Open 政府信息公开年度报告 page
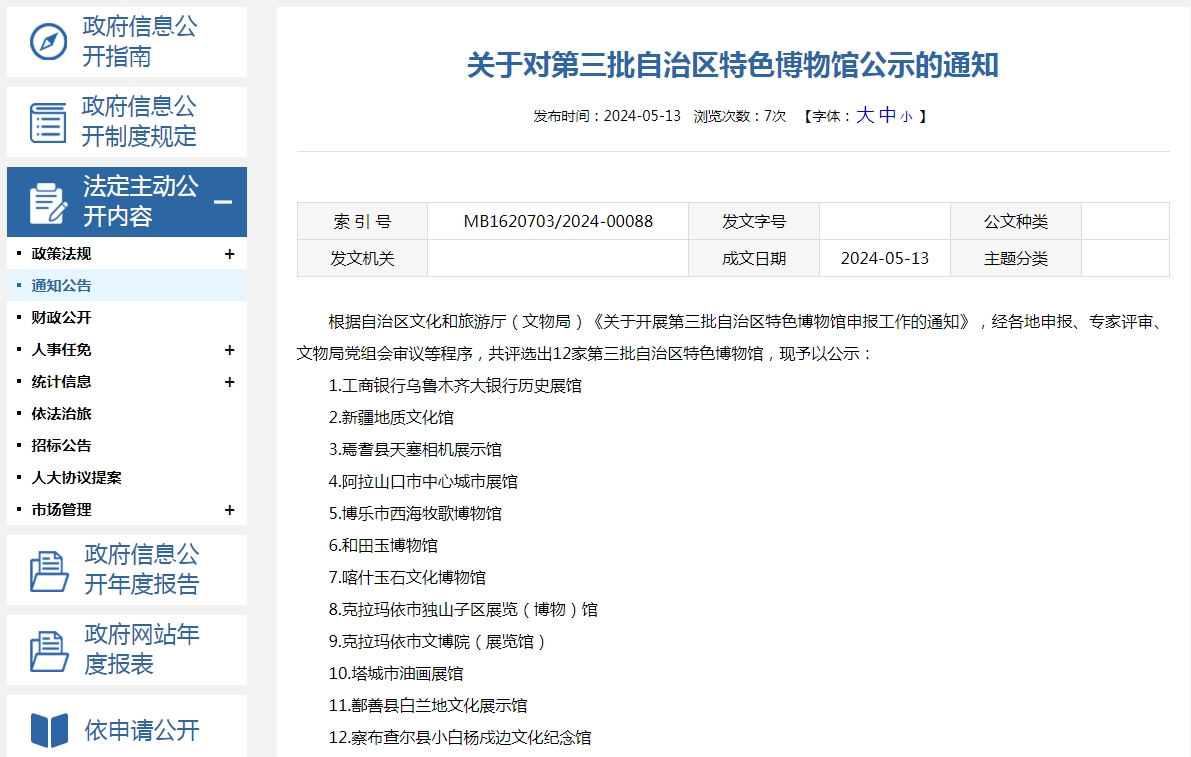 click(141, 569)
